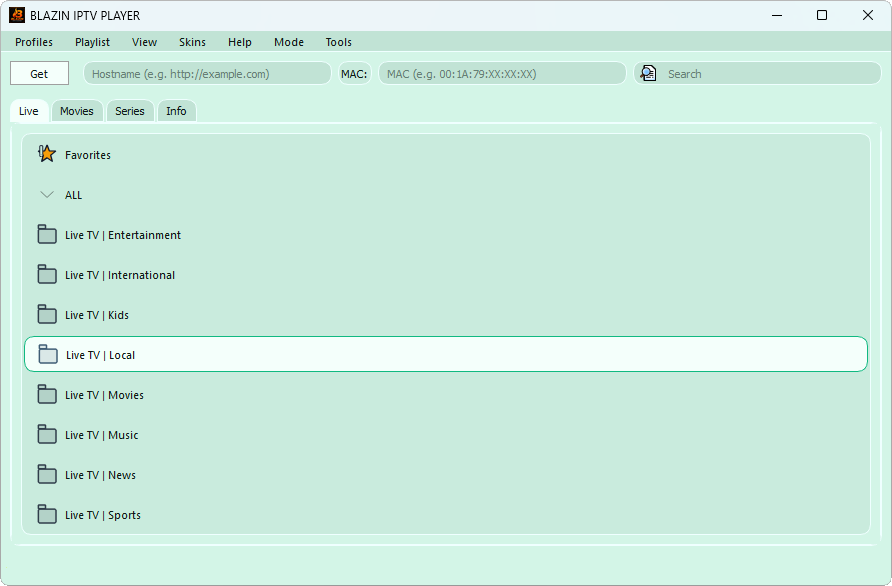Click the Local category folder icon
892x586 pixels.
coord(48,354)
